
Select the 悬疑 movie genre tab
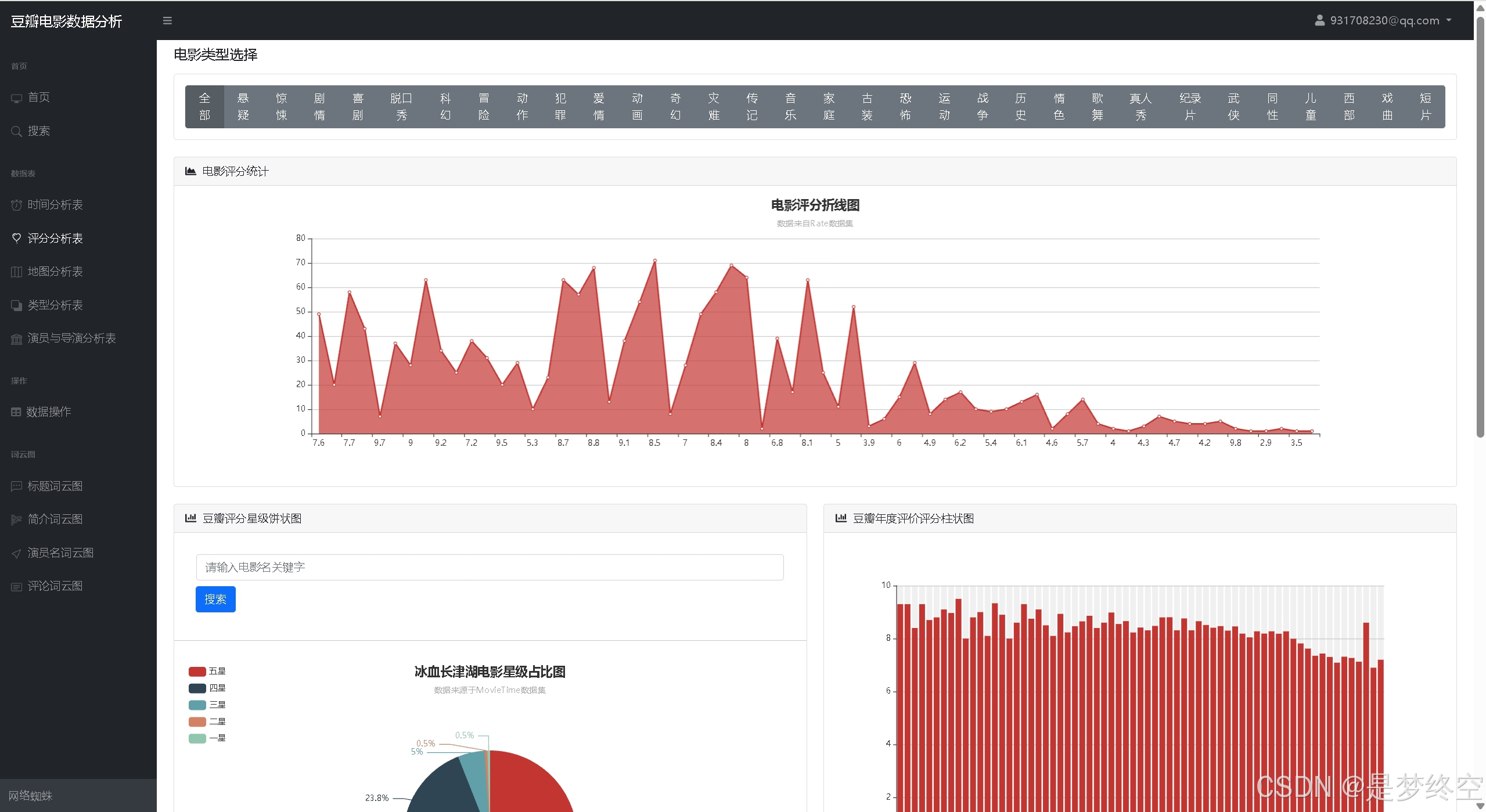point(243,107)
